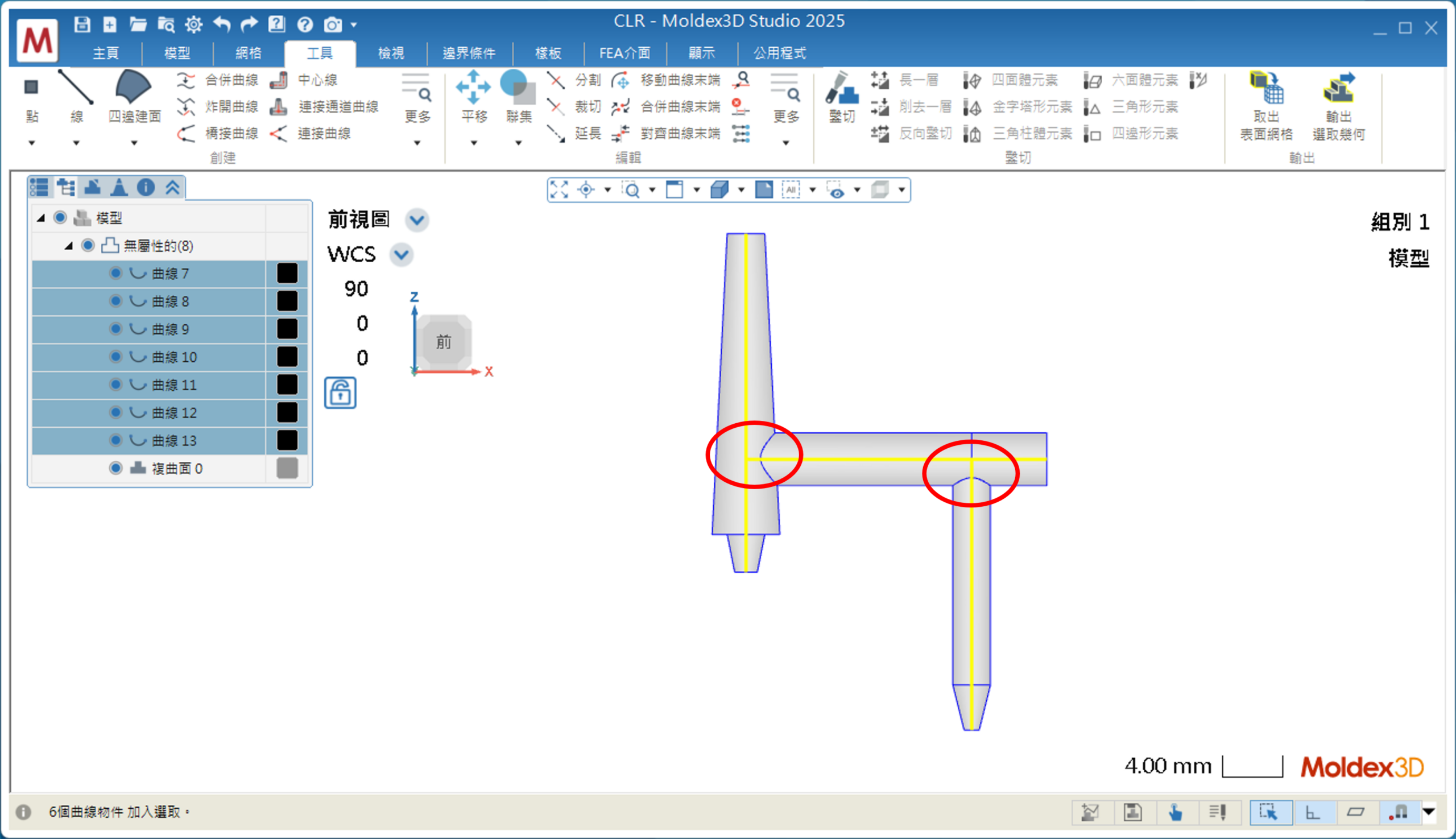This screenshot has width=1456, height=839.
Task: Click the view rotation lock icon
Action: point(340,394)
